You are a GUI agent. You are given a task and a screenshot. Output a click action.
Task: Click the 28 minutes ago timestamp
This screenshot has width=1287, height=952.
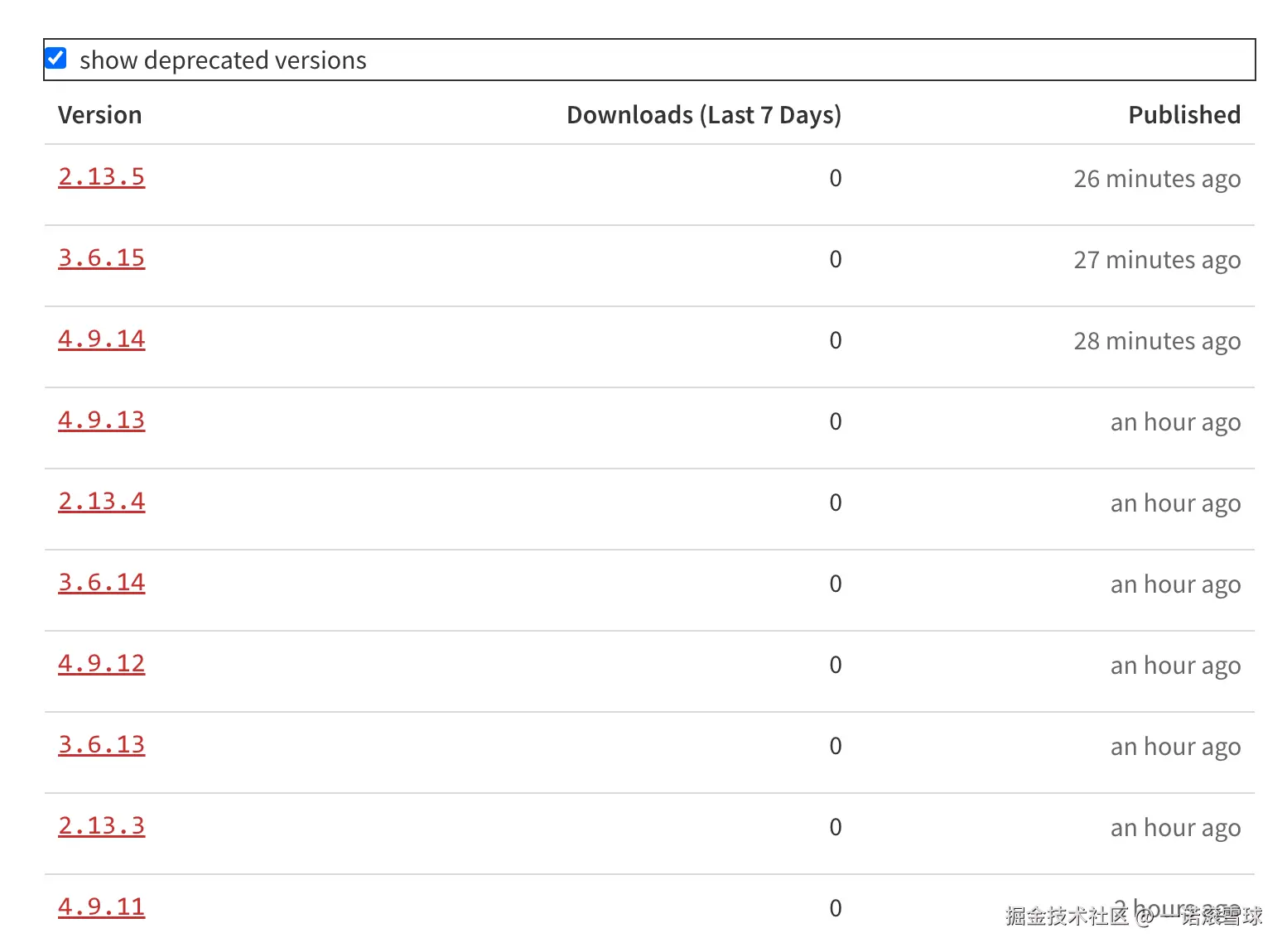pos(1156,341)
